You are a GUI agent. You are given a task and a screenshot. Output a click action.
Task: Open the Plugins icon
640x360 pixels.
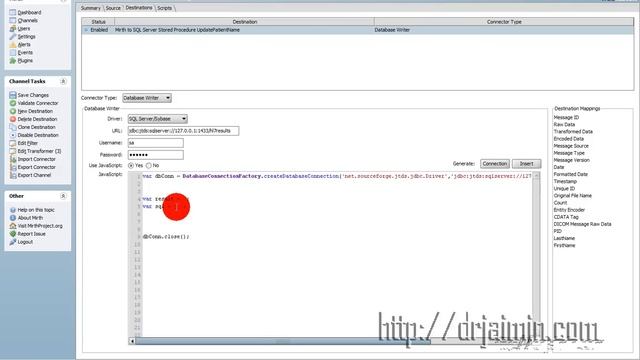tap(13, 60)
